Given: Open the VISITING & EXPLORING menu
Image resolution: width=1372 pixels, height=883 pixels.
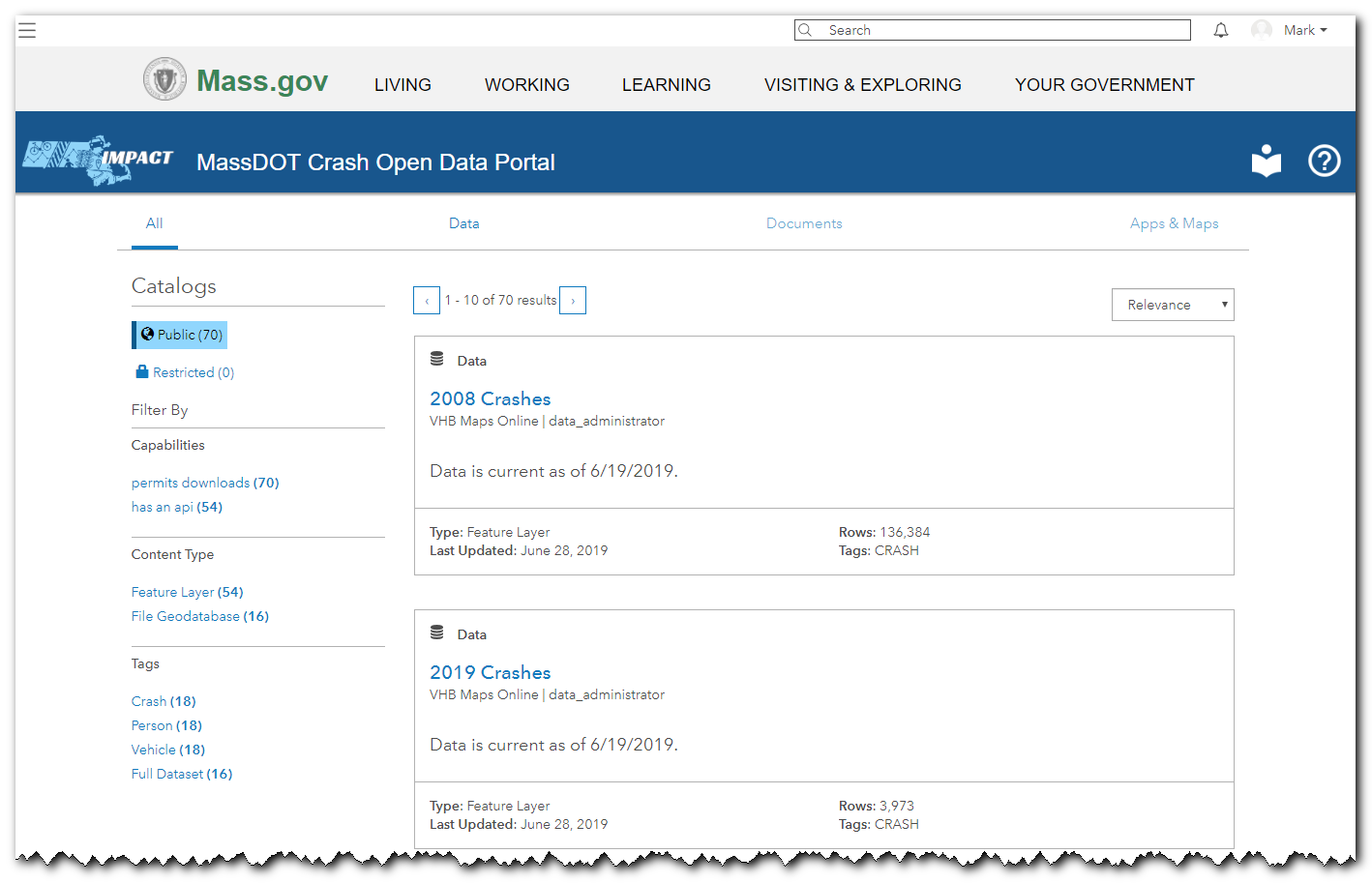Looking at the screenshot, I should (x=863, y=85).
